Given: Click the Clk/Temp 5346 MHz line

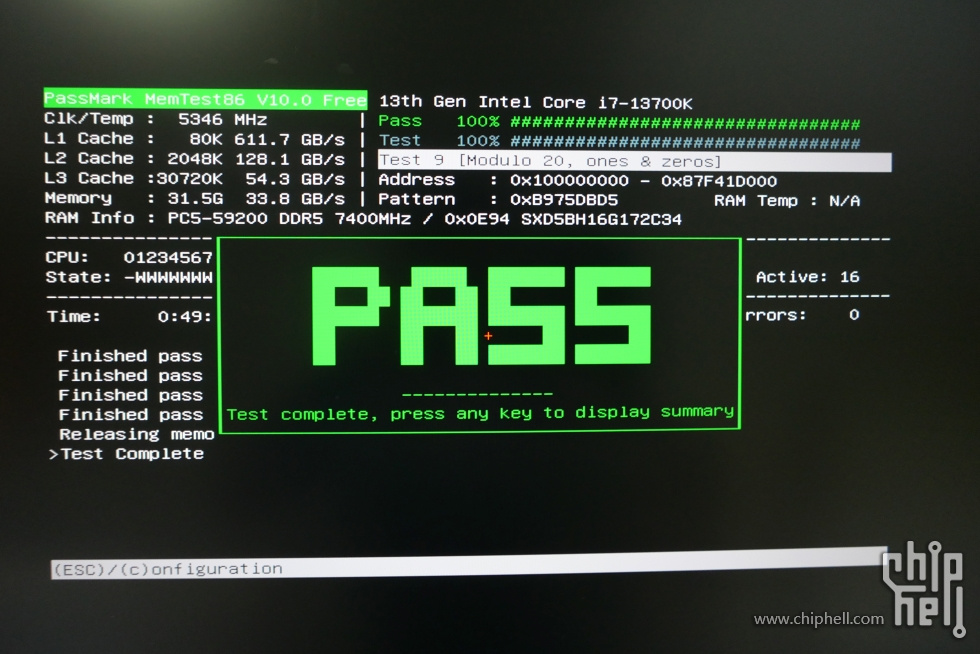Looking at the screenshot, I should 156,119.
